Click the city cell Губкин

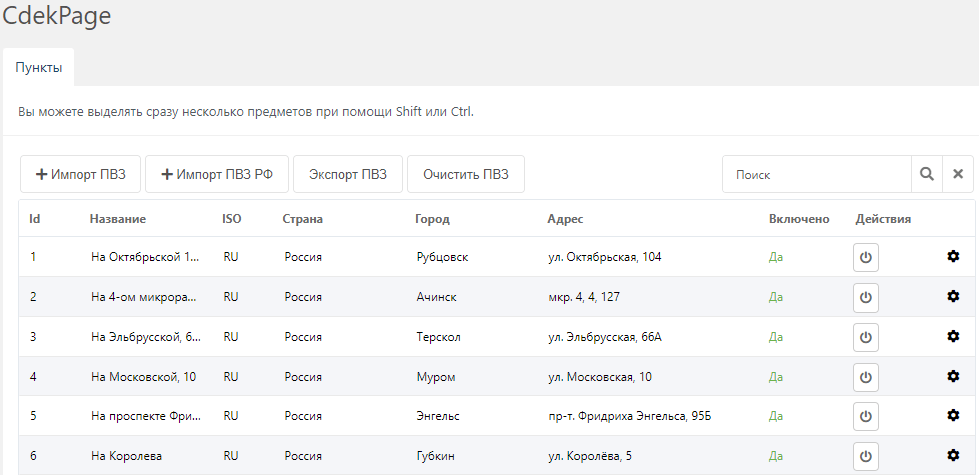tap(435, 456)
